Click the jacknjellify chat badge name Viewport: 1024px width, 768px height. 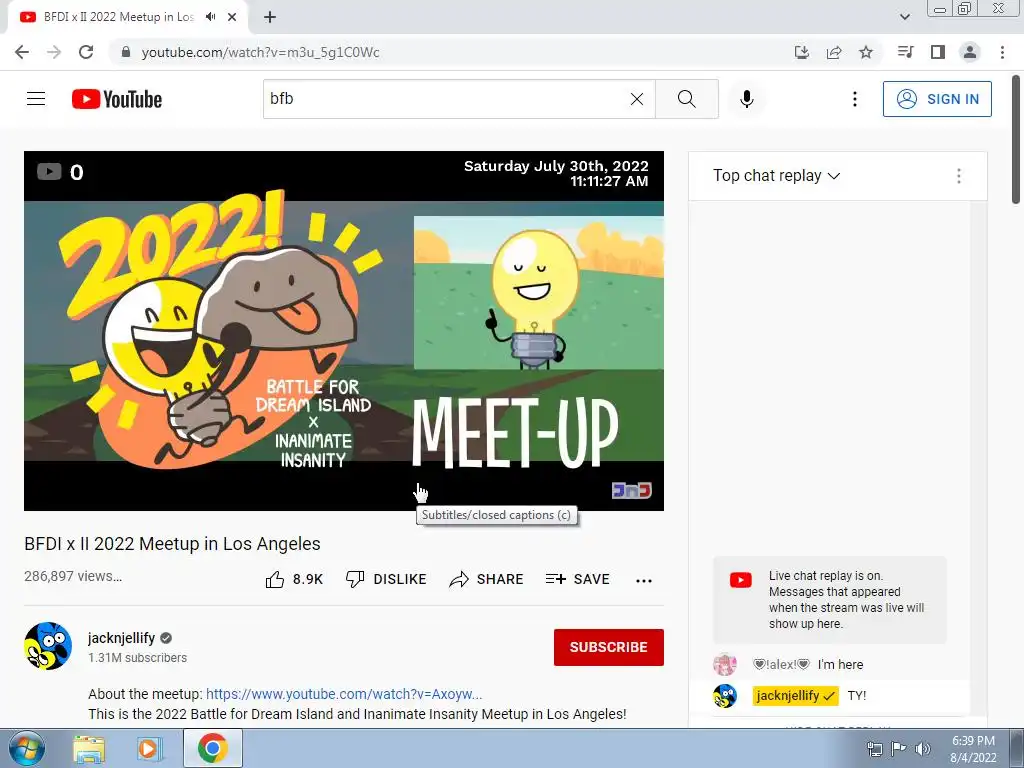coord(795,696)
